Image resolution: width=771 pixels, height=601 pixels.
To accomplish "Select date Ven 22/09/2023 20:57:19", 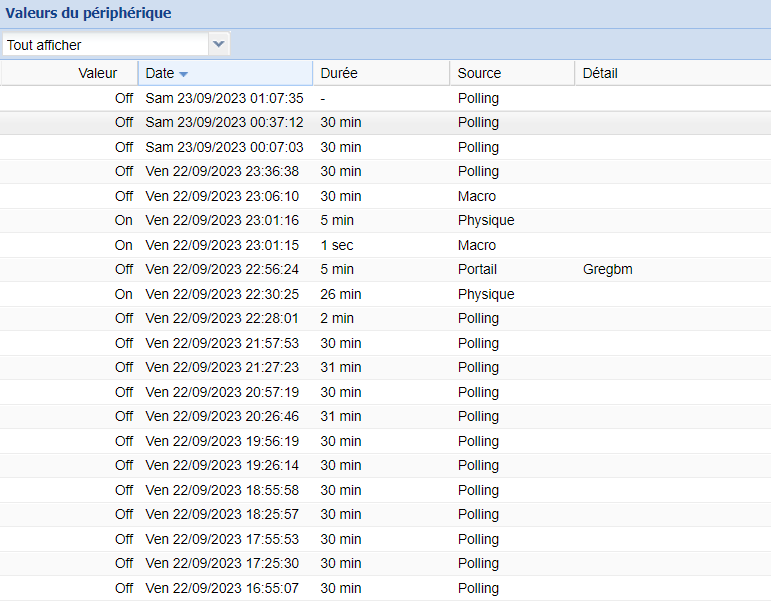I will pos(222,392).
